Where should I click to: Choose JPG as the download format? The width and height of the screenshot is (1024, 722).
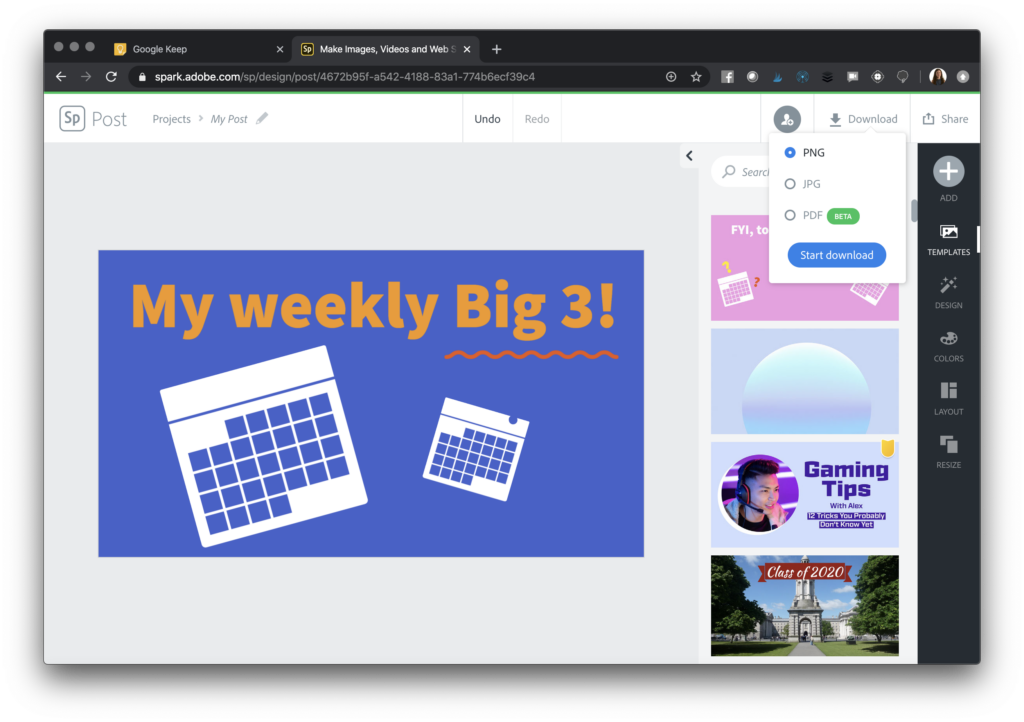coord(789,184)
